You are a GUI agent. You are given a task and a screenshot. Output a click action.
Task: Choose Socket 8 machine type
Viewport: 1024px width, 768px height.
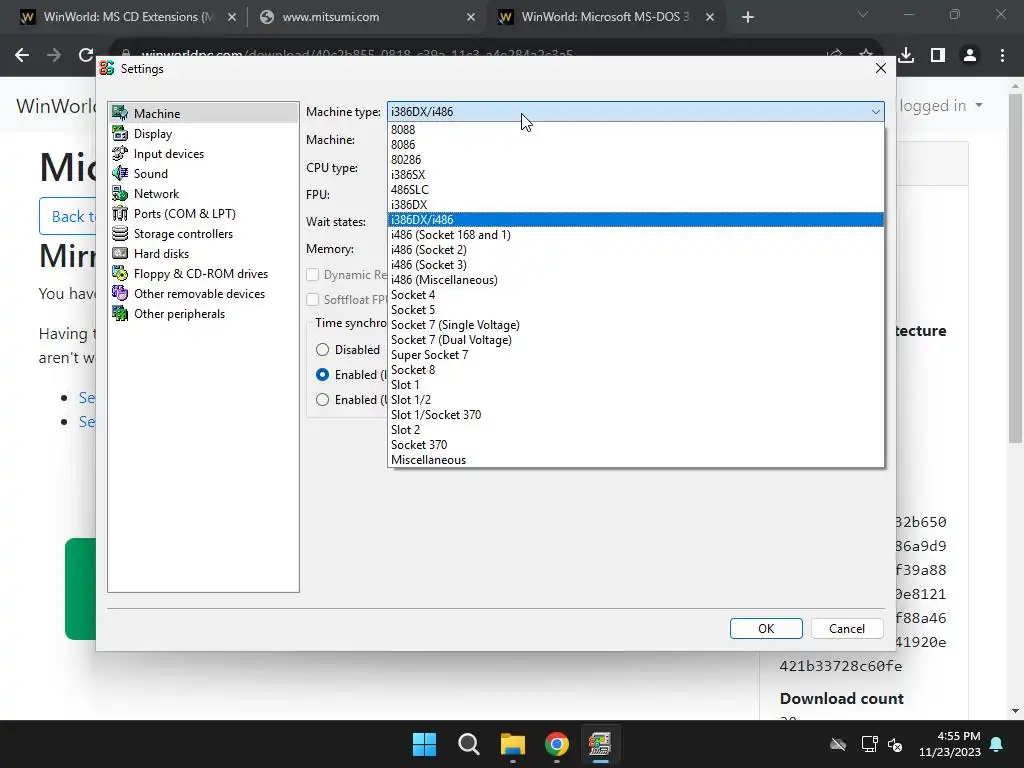635,370
